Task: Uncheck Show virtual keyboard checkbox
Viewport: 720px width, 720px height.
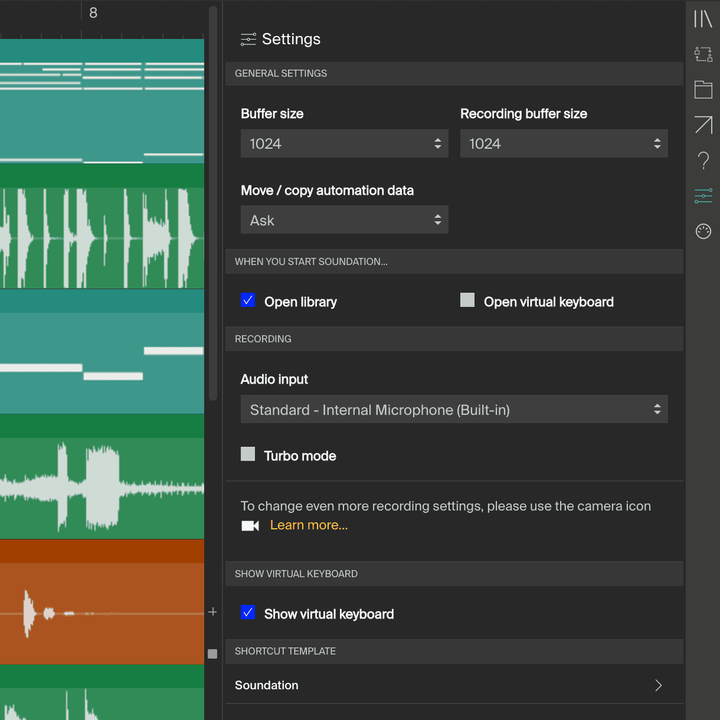Action: (x=248, y=612)
